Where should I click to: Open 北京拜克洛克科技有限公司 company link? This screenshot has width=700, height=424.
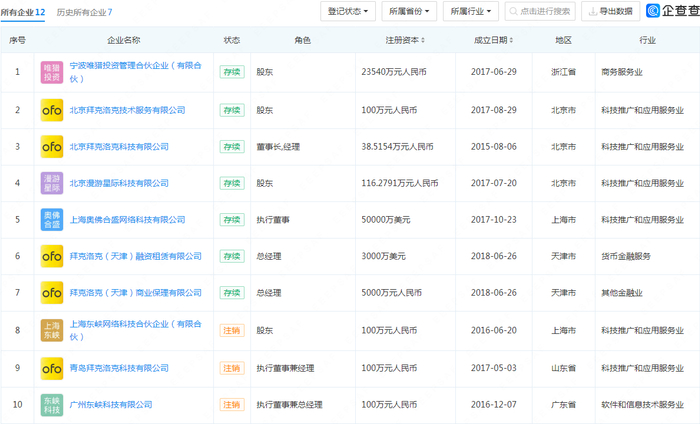pos(119,147)
